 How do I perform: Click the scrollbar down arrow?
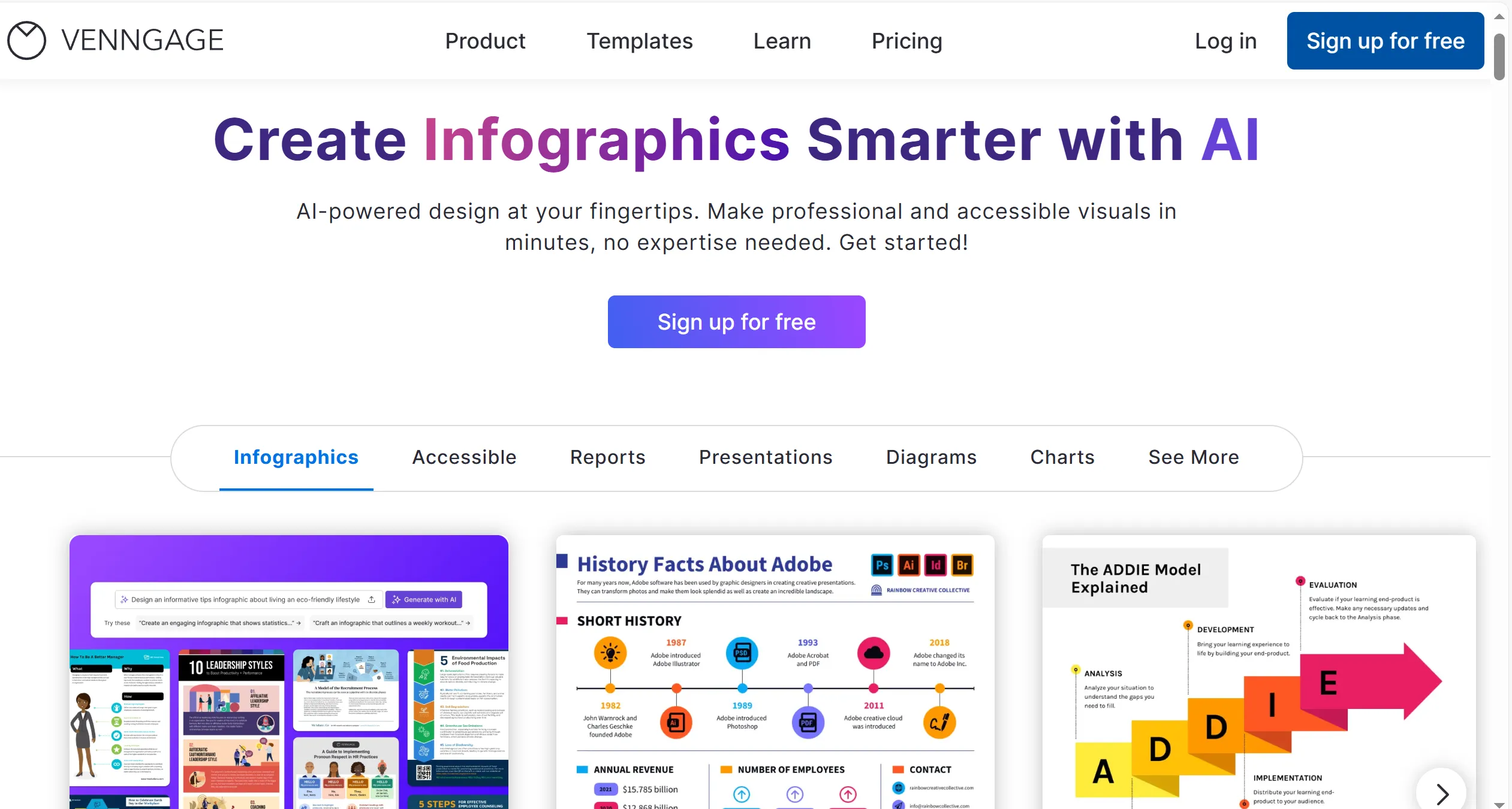1499,804
